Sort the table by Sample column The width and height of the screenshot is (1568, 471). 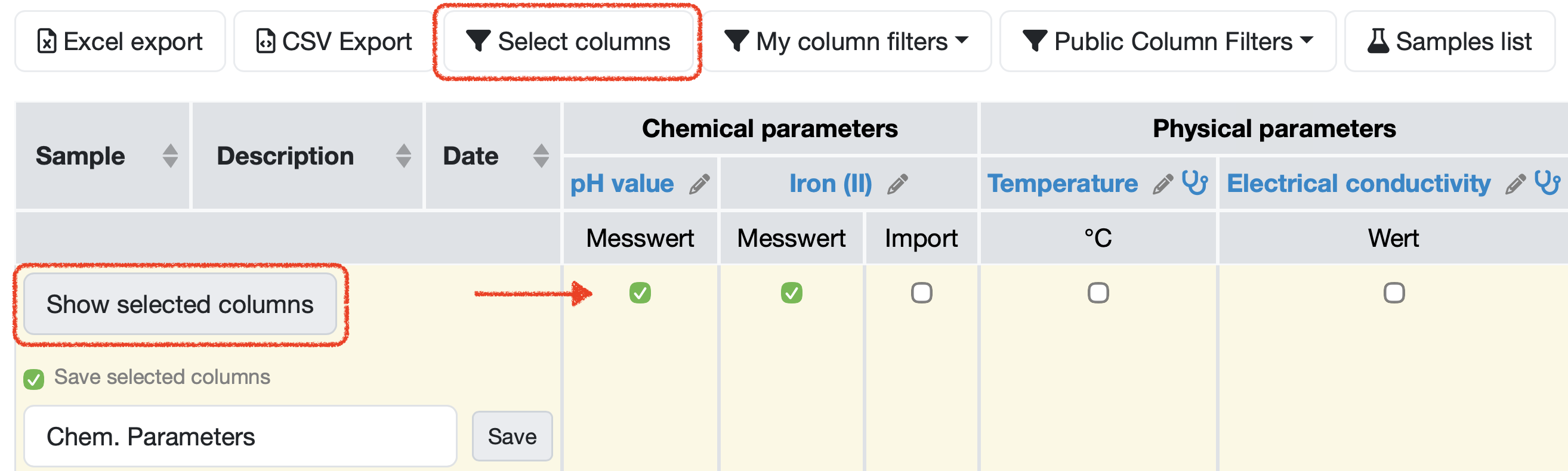(x=171, y=156)
